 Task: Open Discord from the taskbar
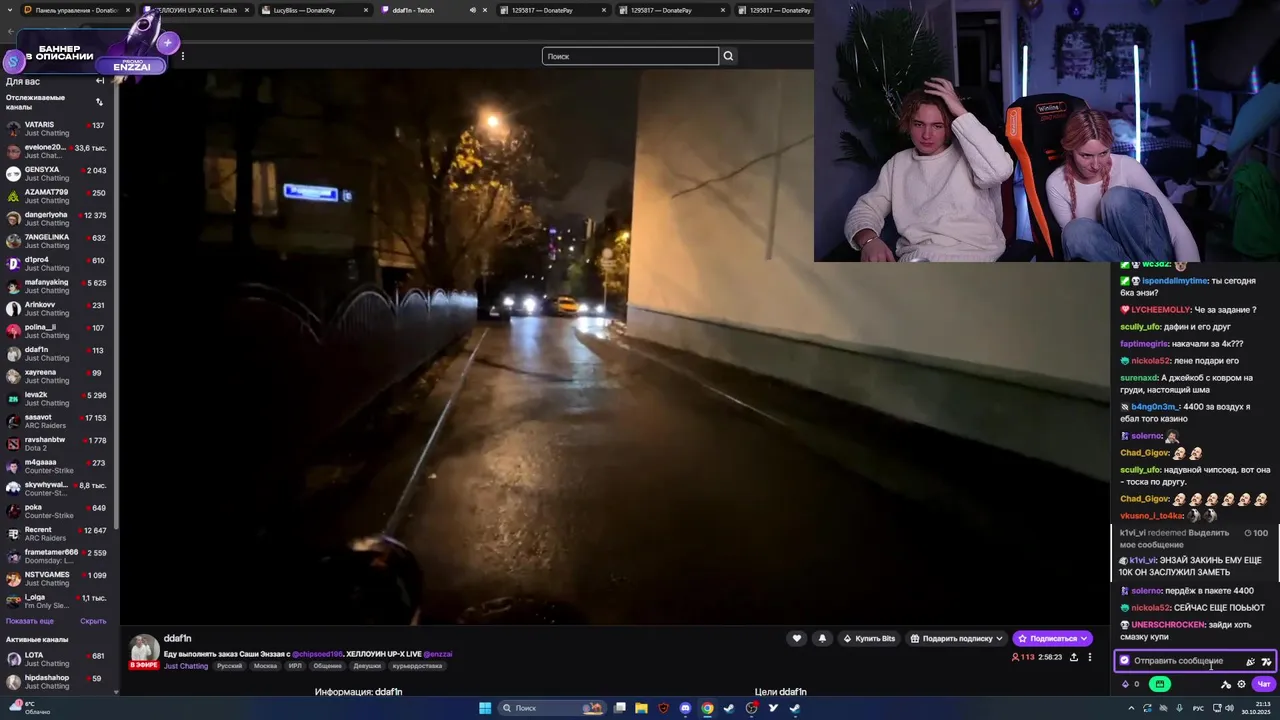click(685, 708)
